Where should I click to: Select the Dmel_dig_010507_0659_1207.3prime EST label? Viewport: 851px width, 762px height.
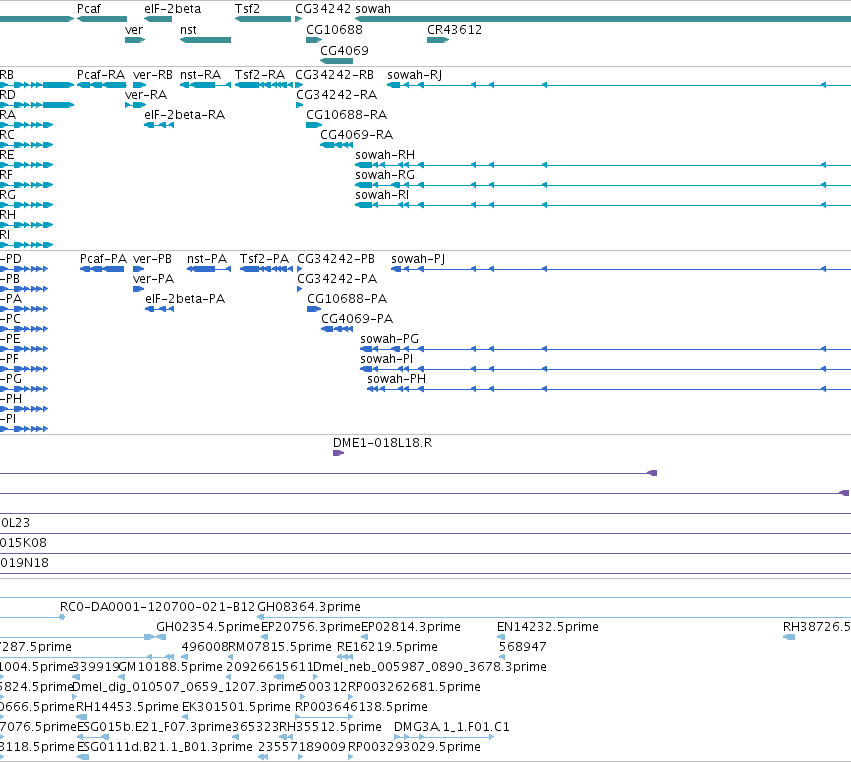click(187, 686)
